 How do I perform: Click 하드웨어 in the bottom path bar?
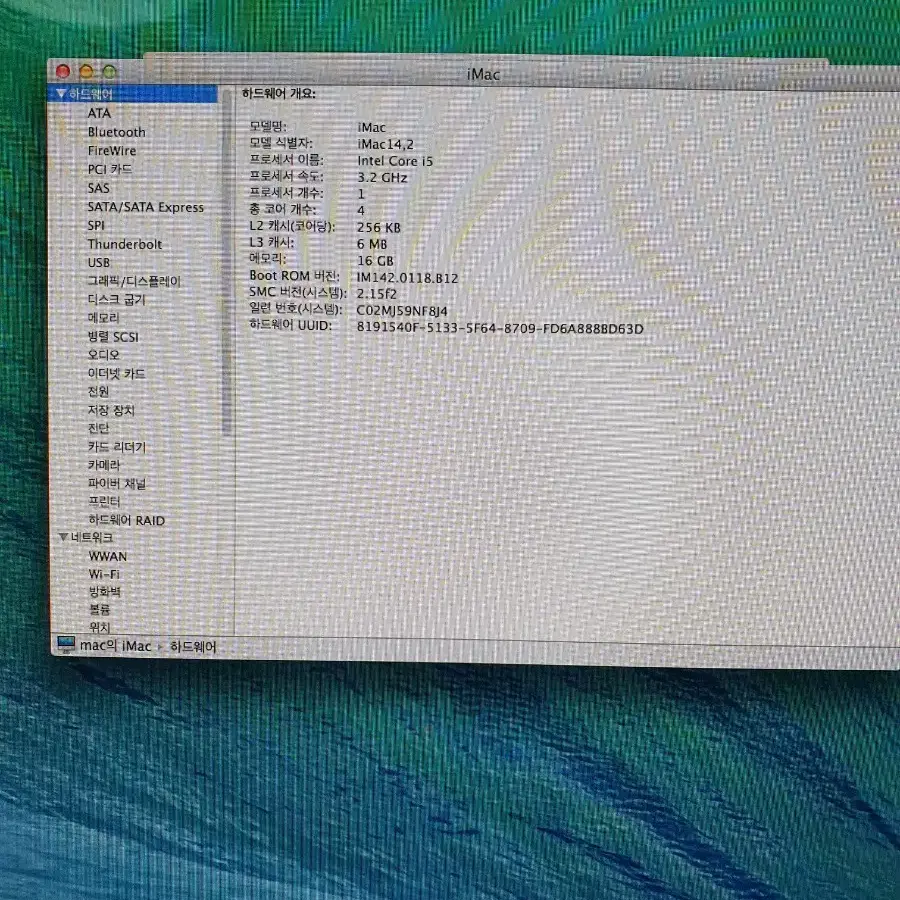(x=193, y=647)
